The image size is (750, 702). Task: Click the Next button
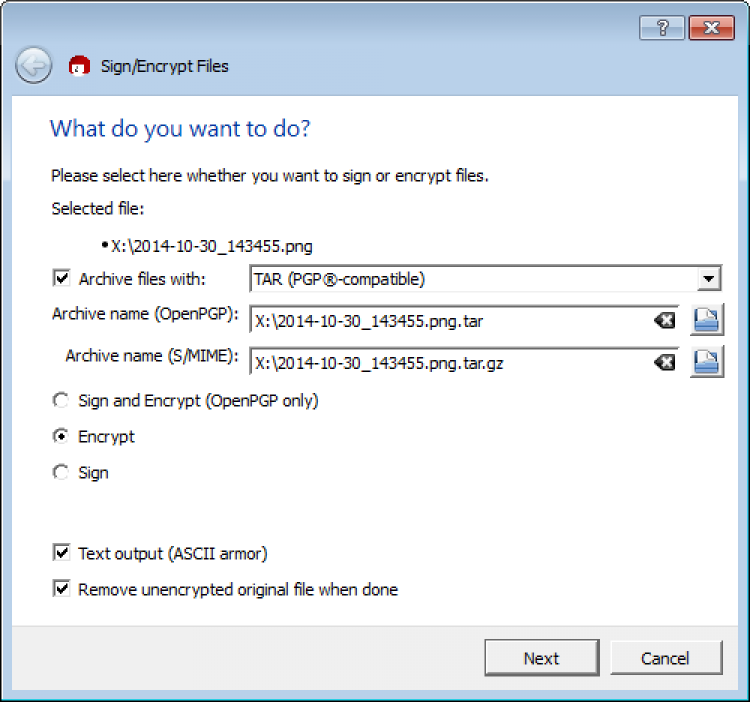click(x=541, y=658)
